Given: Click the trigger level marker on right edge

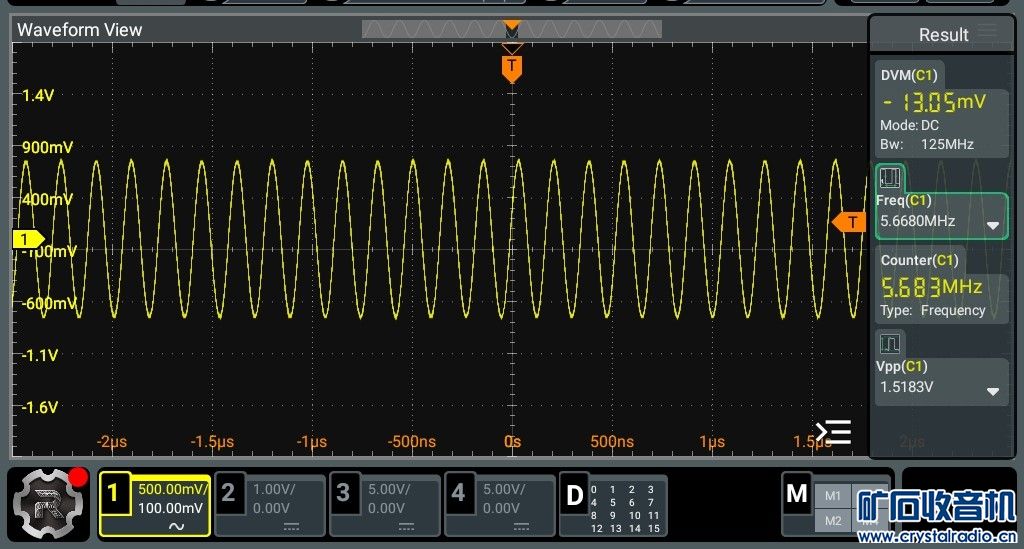Looking at the screenshot, I should (849, 222).
